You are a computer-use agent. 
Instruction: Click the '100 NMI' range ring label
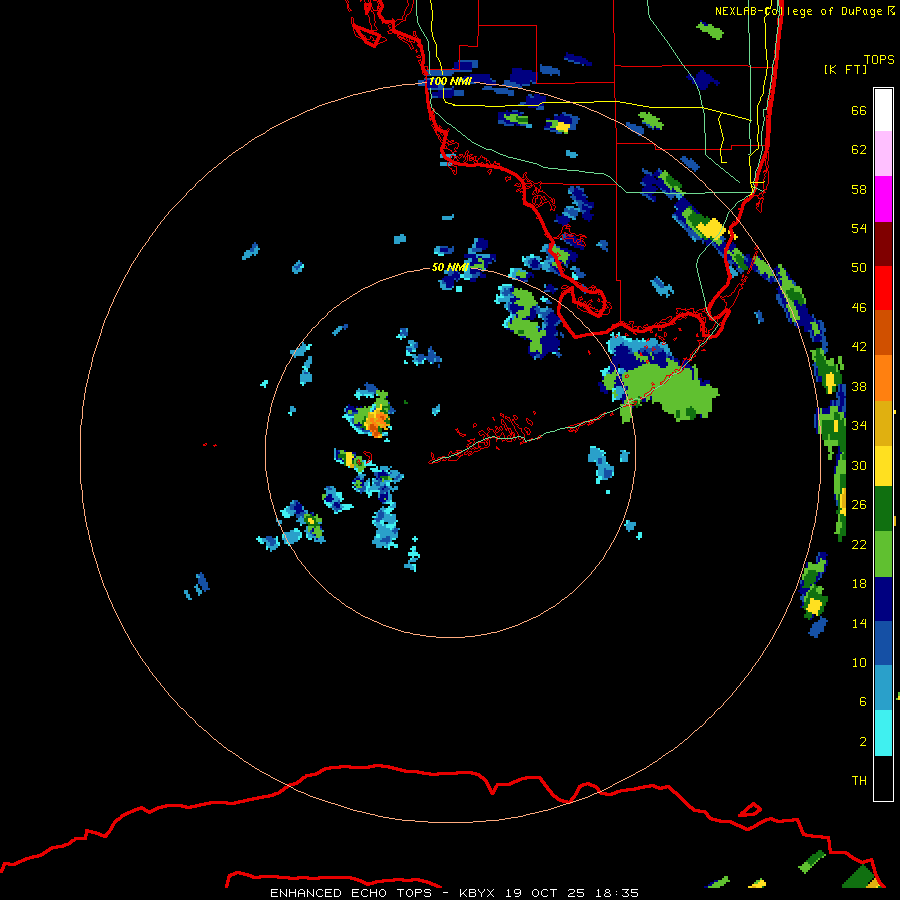click(x=450, y=81)
